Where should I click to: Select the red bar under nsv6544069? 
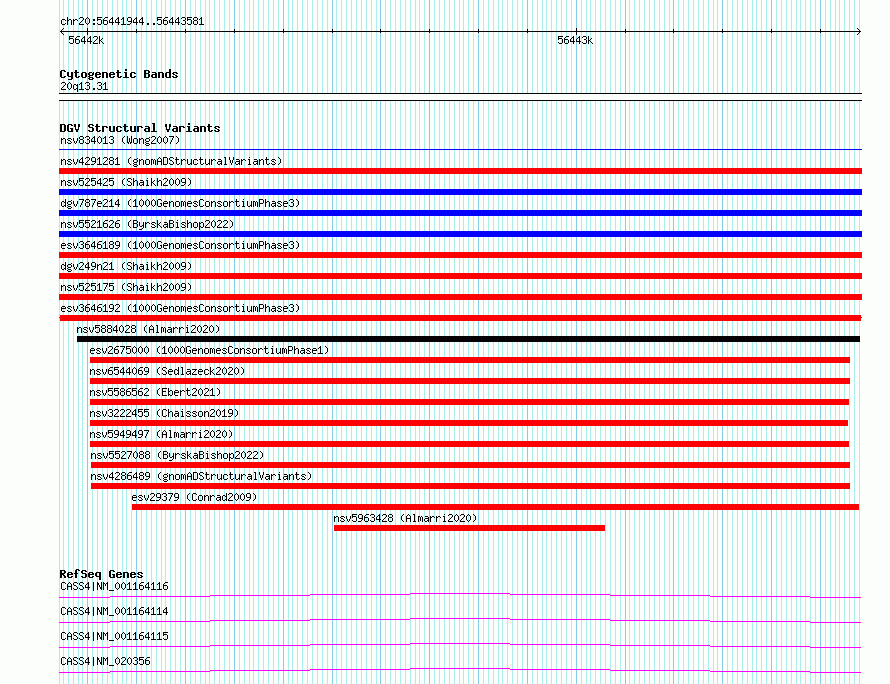point(469,381)
